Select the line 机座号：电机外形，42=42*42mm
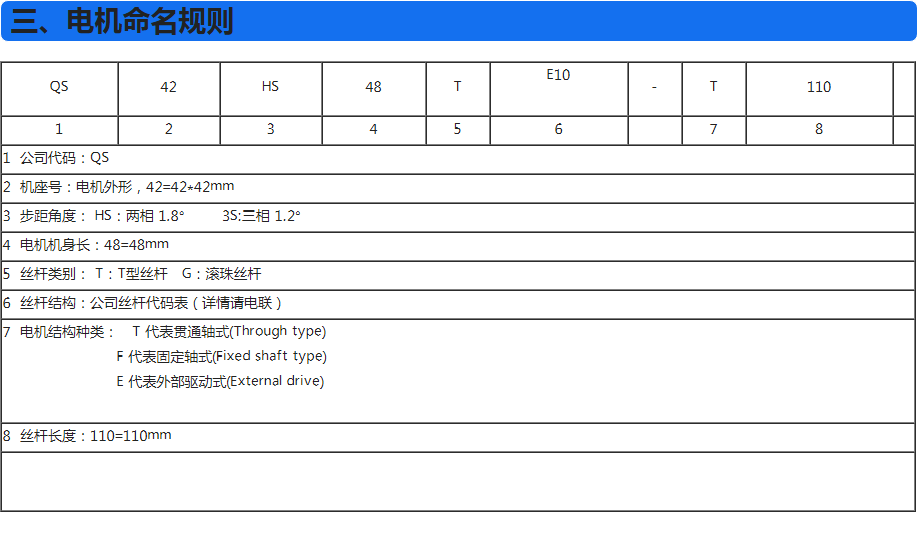Viewport: 917px width, 538px height. (127, 187)
